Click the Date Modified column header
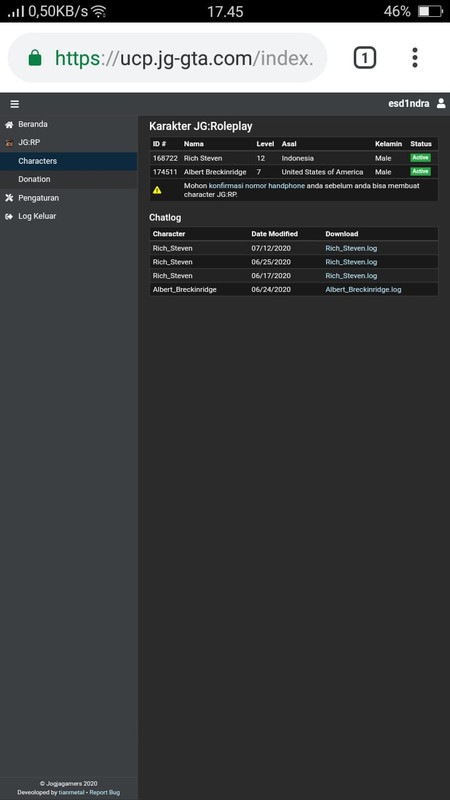Screen dimensions: 450x800 click(x=274, y=234)
